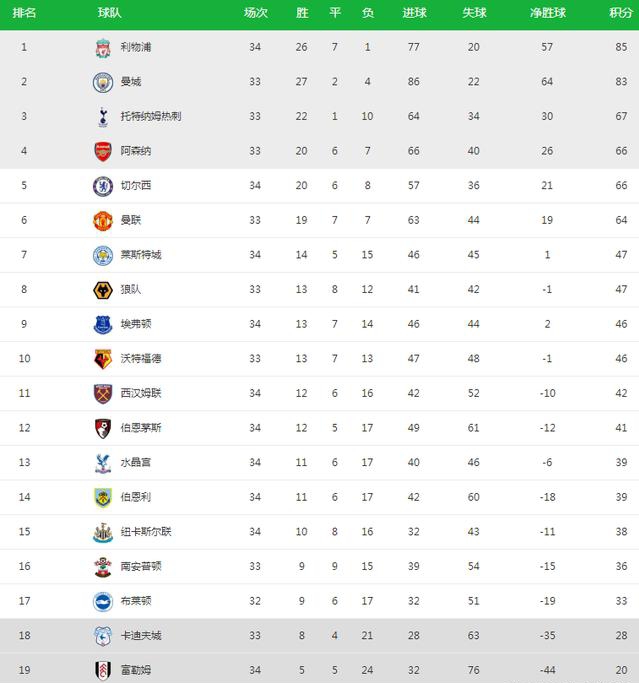The image size is (639, 683).
Task: Click the Watford yellow hornet crest
Action: (103, 359)
